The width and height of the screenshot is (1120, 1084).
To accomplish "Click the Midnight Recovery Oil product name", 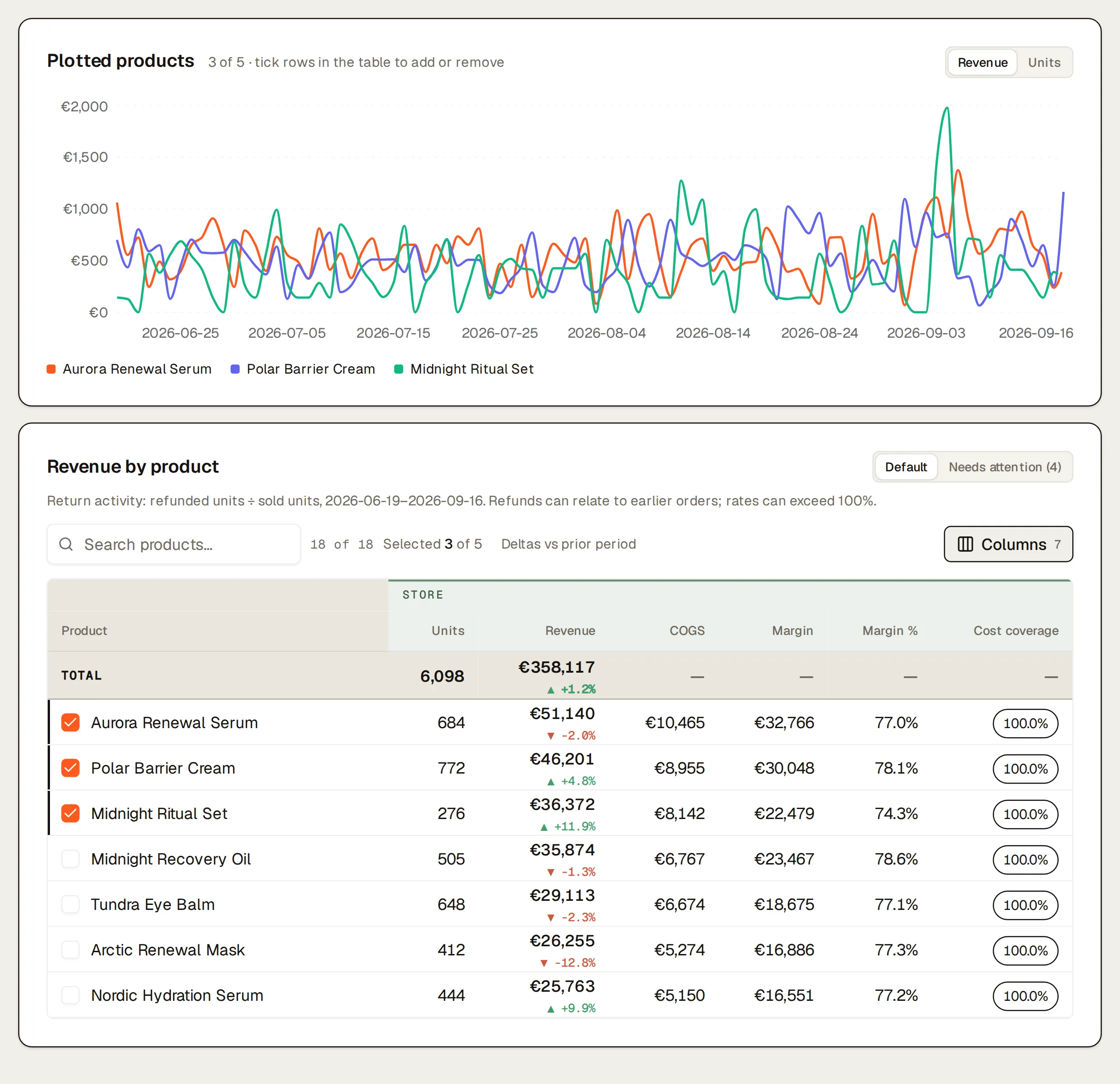I will (x=171, y=859).
